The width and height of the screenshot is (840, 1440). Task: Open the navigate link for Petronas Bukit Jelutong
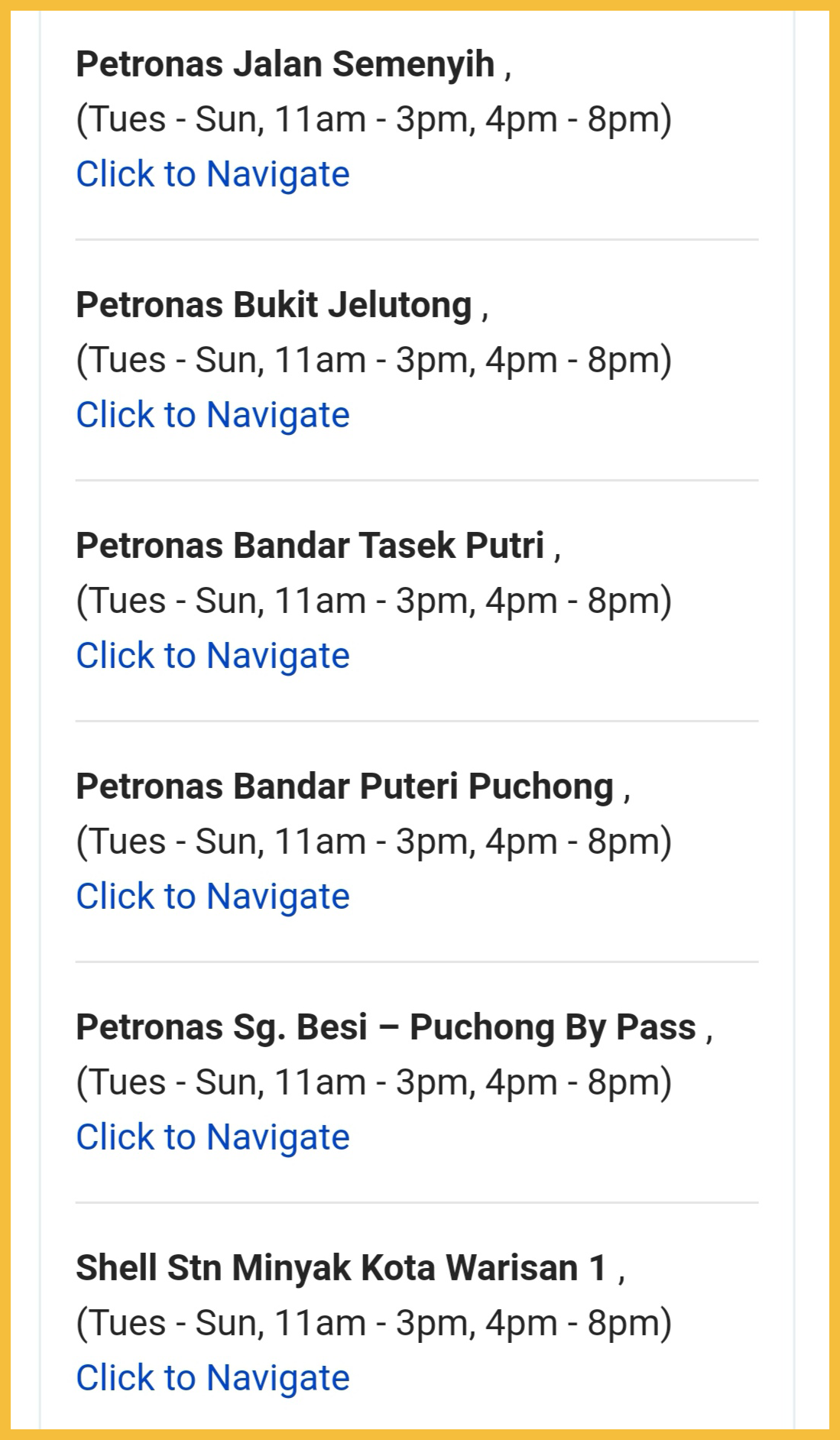212,415
